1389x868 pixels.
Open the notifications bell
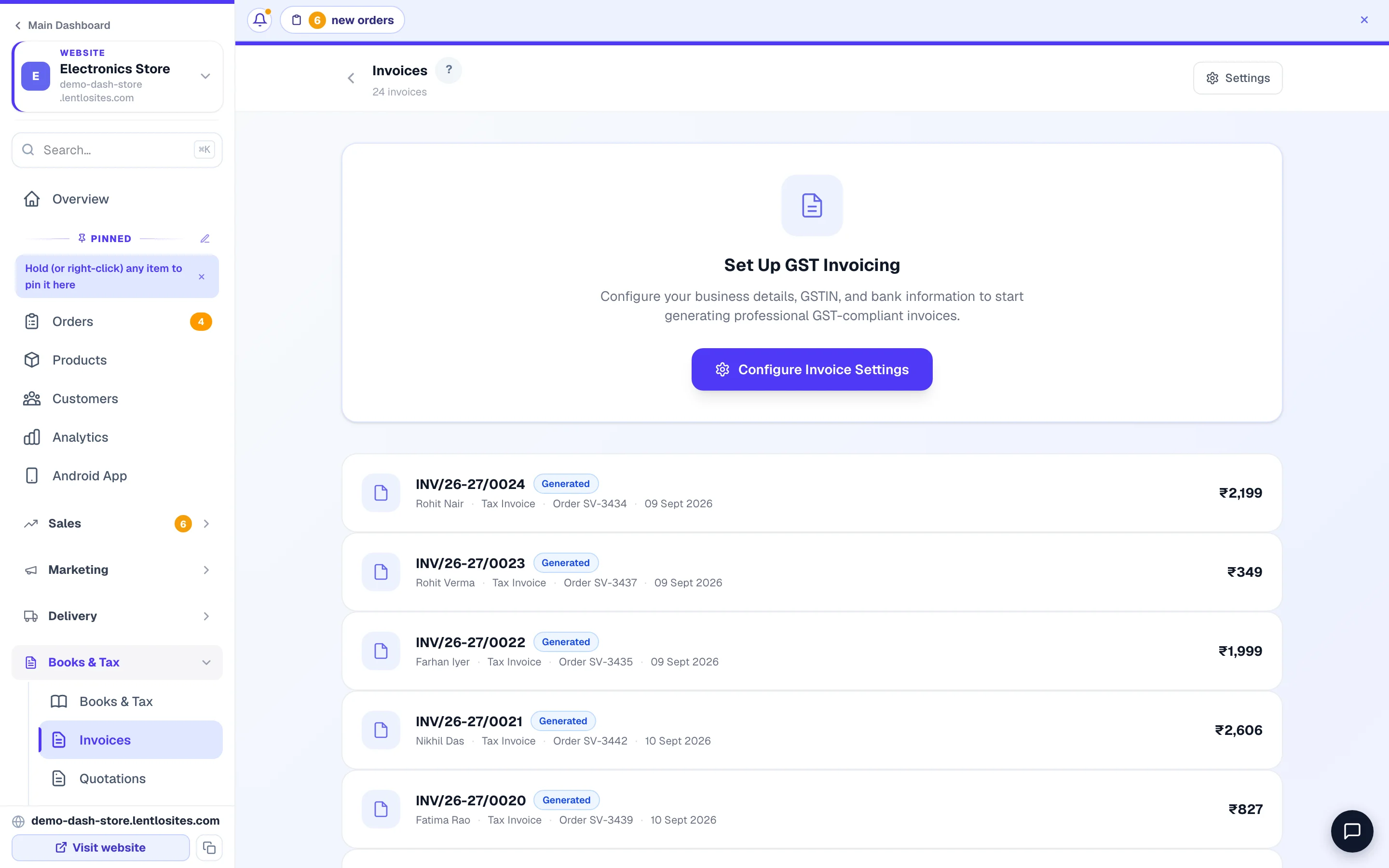point(259,20)
